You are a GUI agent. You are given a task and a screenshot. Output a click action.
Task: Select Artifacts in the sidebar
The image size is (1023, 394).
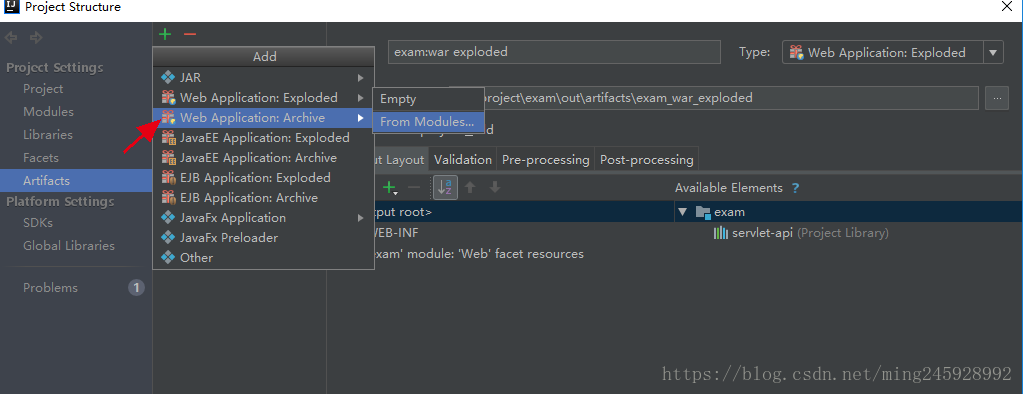click(x=76, y=181)
